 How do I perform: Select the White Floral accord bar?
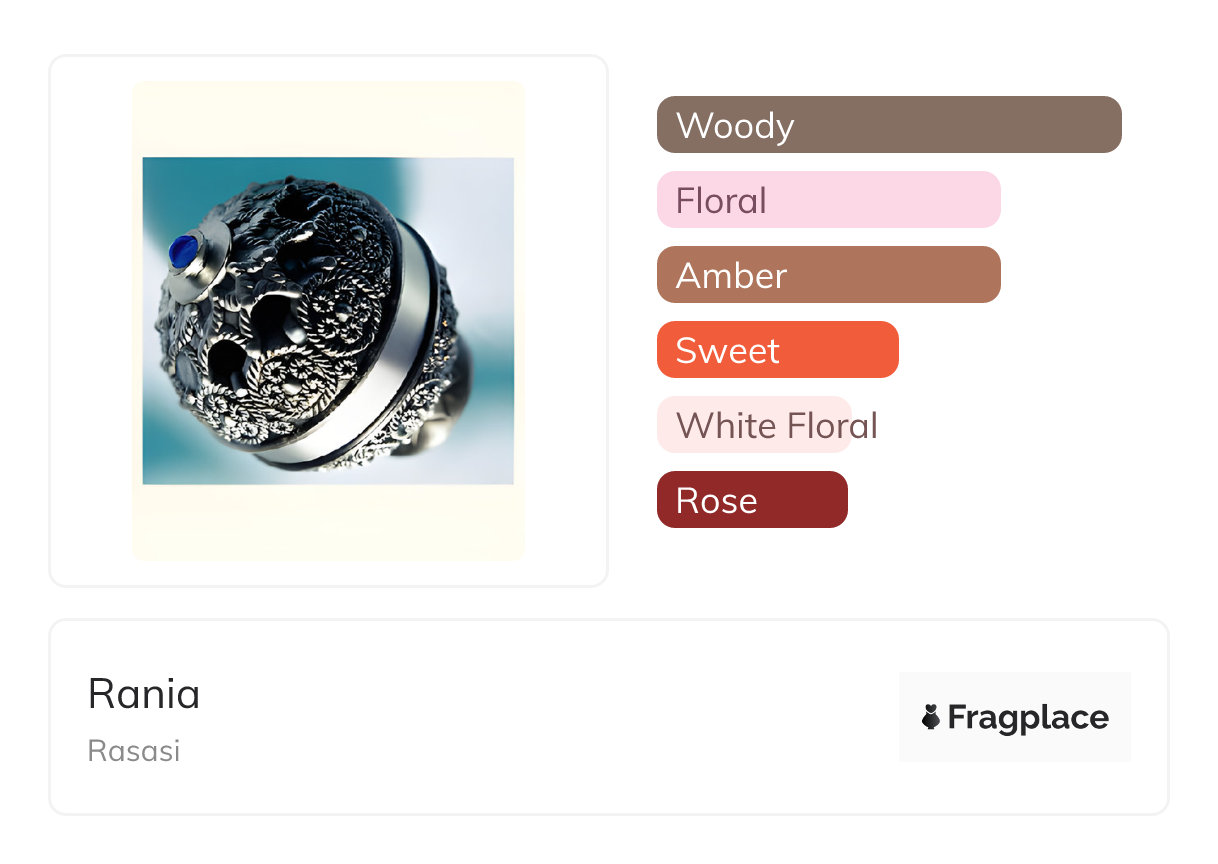point(754,425)
